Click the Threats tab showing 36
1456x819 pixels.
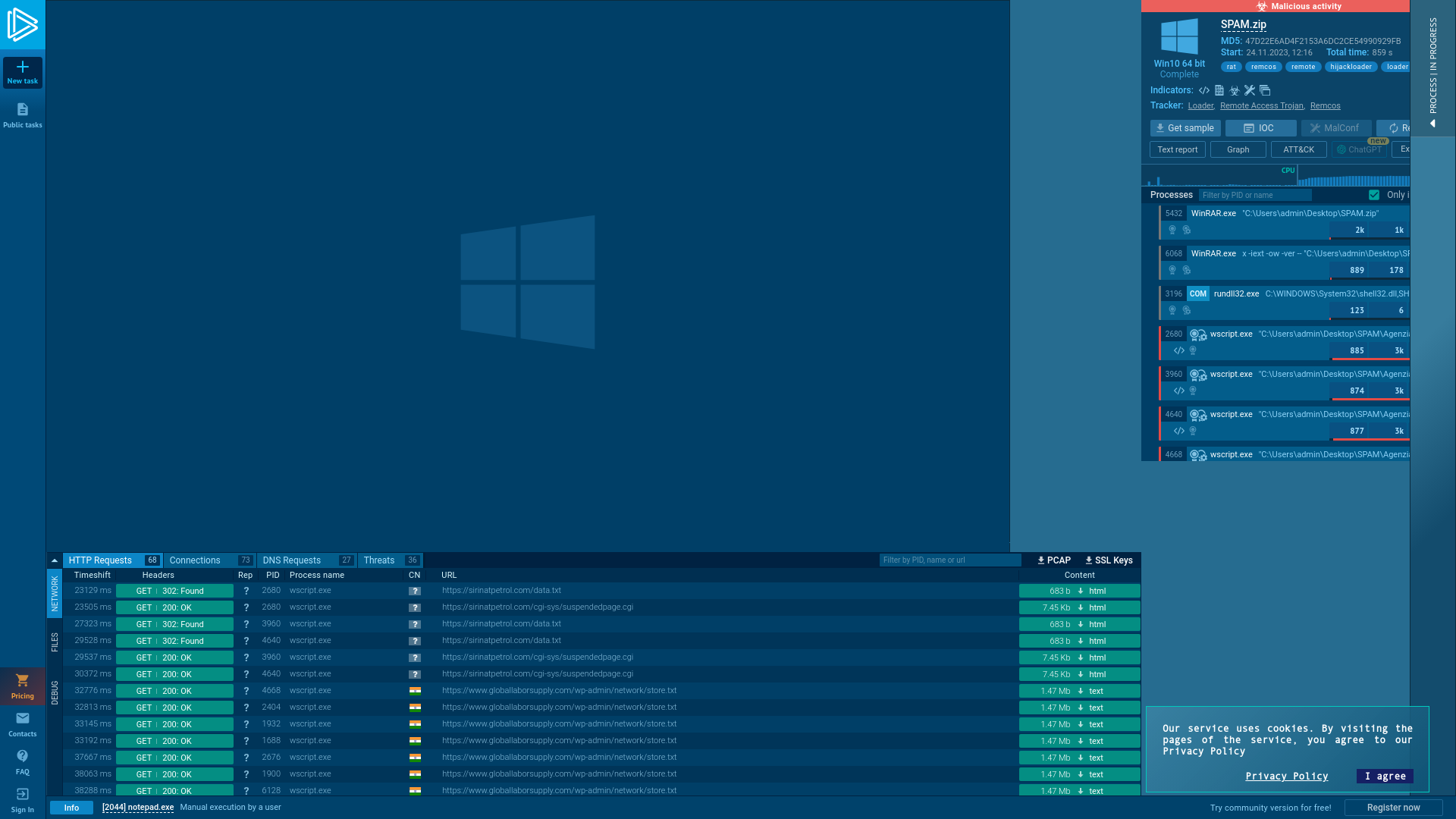[391, 560]
